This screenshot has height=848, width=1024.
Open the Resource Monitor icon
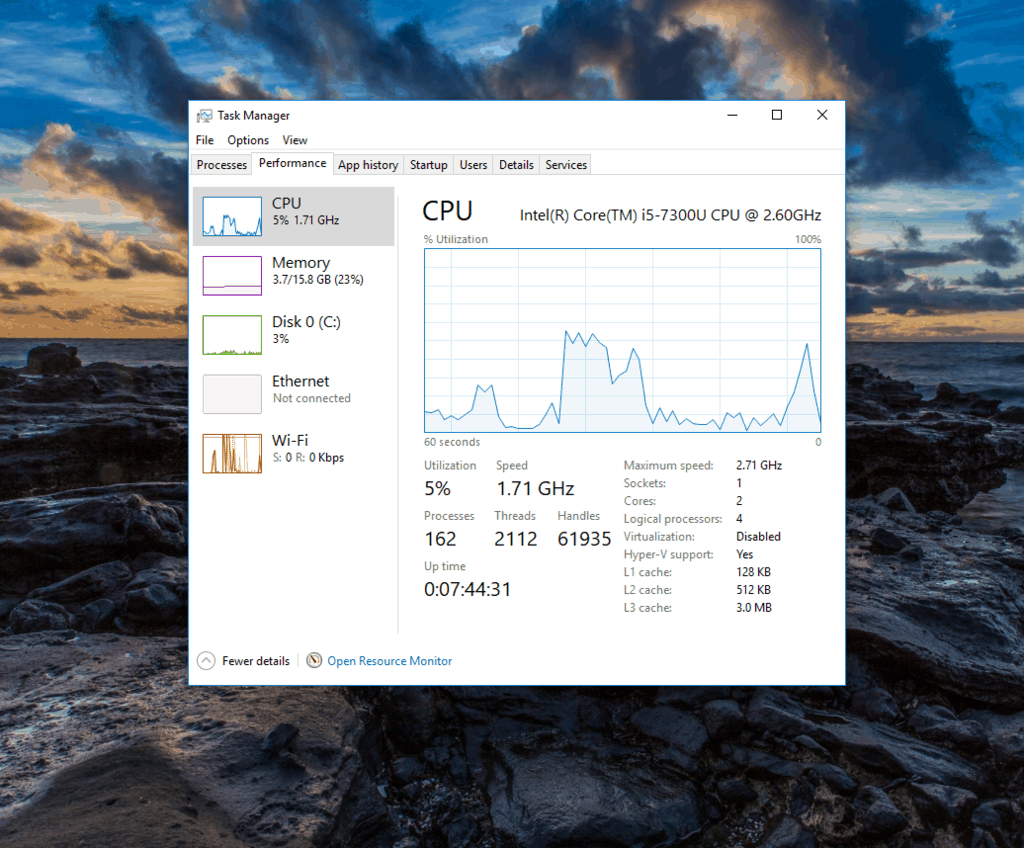click(x=314, y=660)
